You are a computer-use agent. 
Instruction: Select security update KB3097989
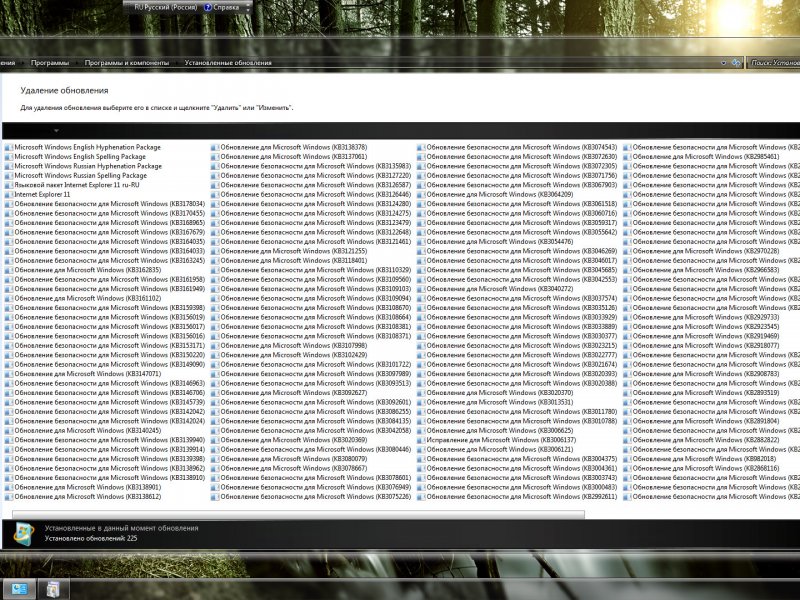(x=316, y=374)
